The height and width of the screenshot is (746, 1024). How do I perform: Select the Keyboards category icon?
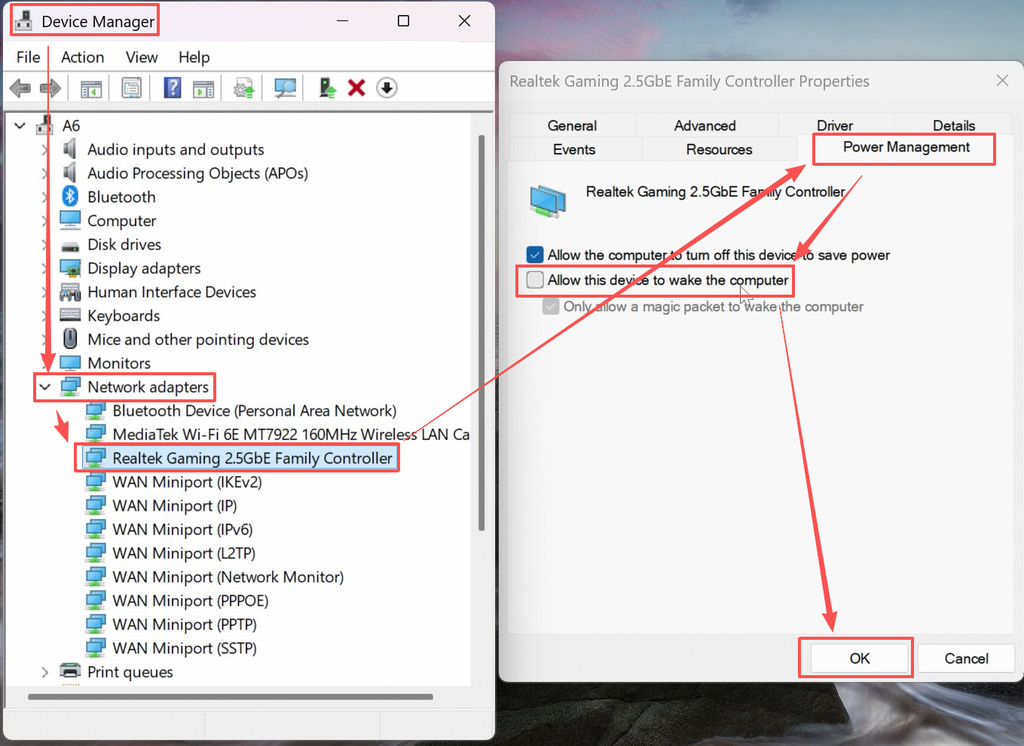[x=70, y=315]
